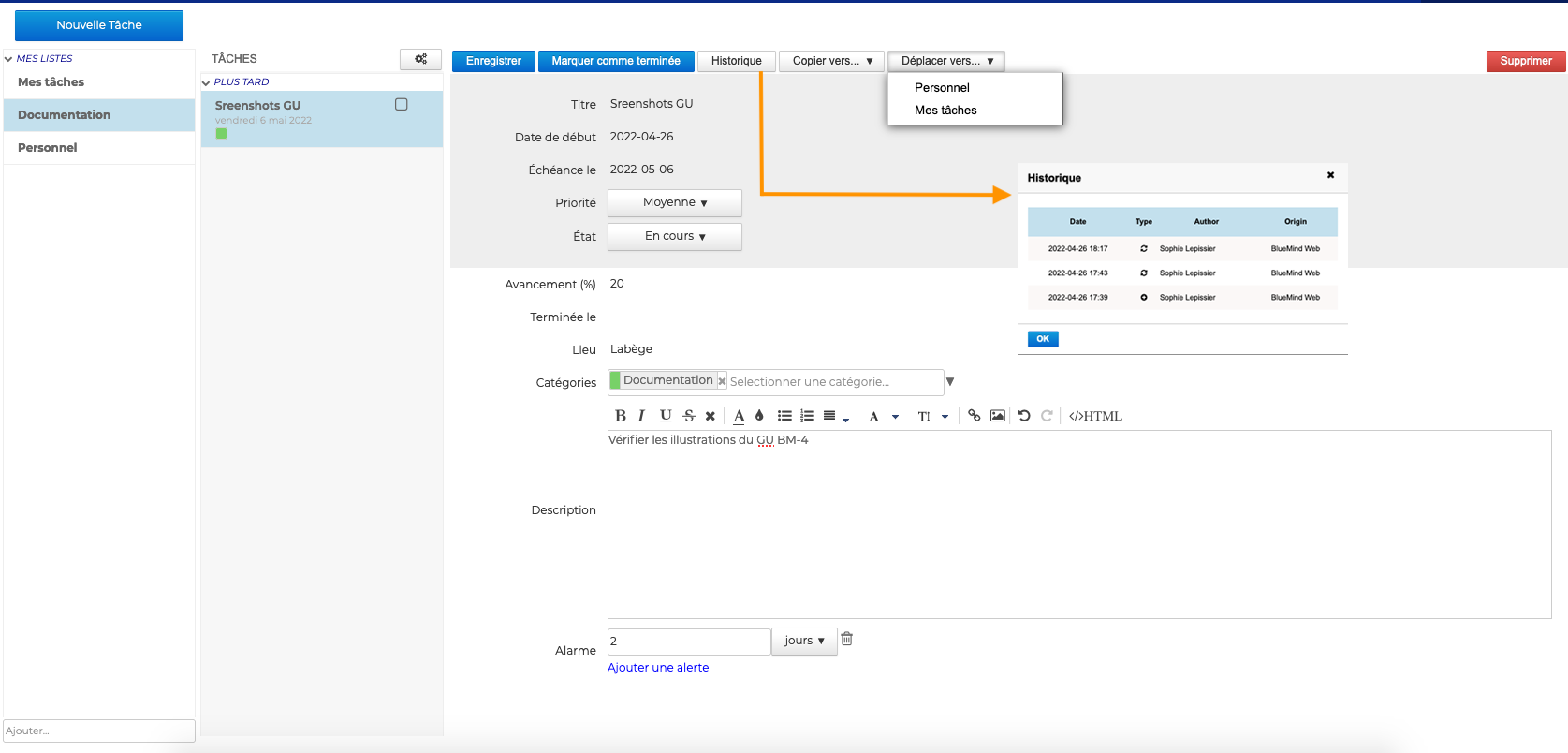1568x753 pixels.
Task: Insert a hyperlink in description
Action: 974,416
